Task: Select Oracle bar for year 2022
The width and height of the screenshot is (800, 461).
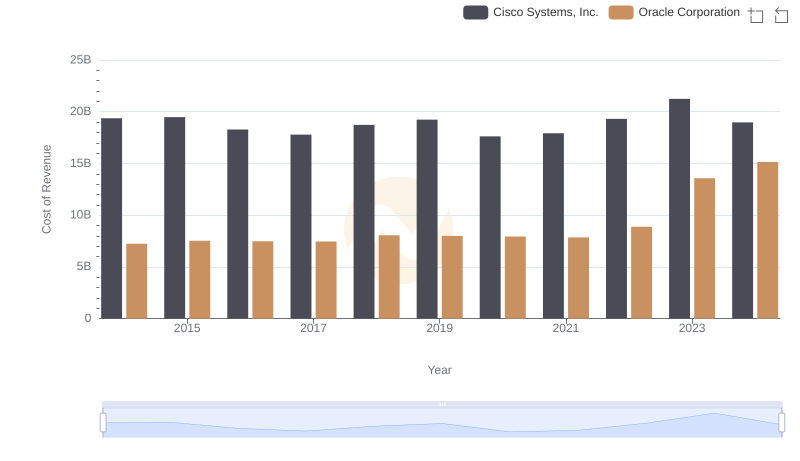Action: (x=641, y=273)
